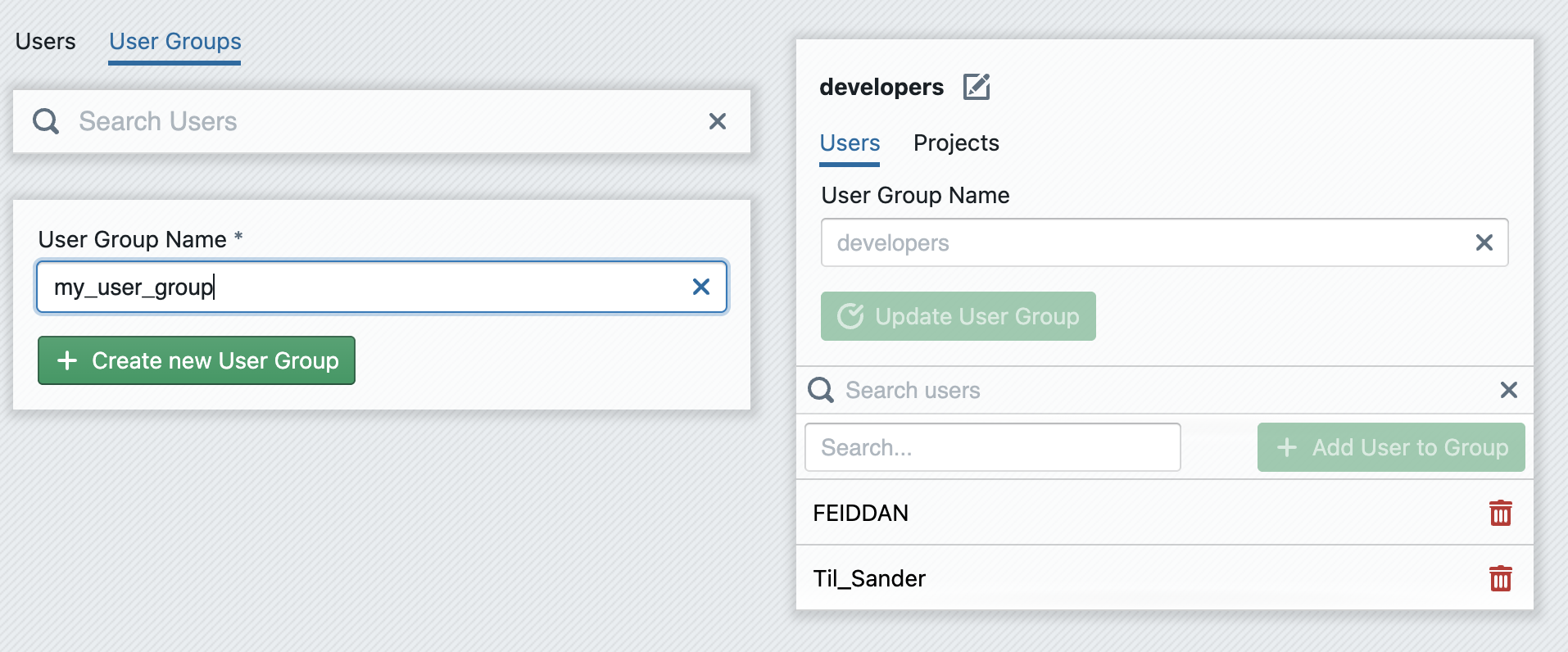Screen dimensions: 1568x652
Task: Switch to the Users top tab
Action: (46, 42)
